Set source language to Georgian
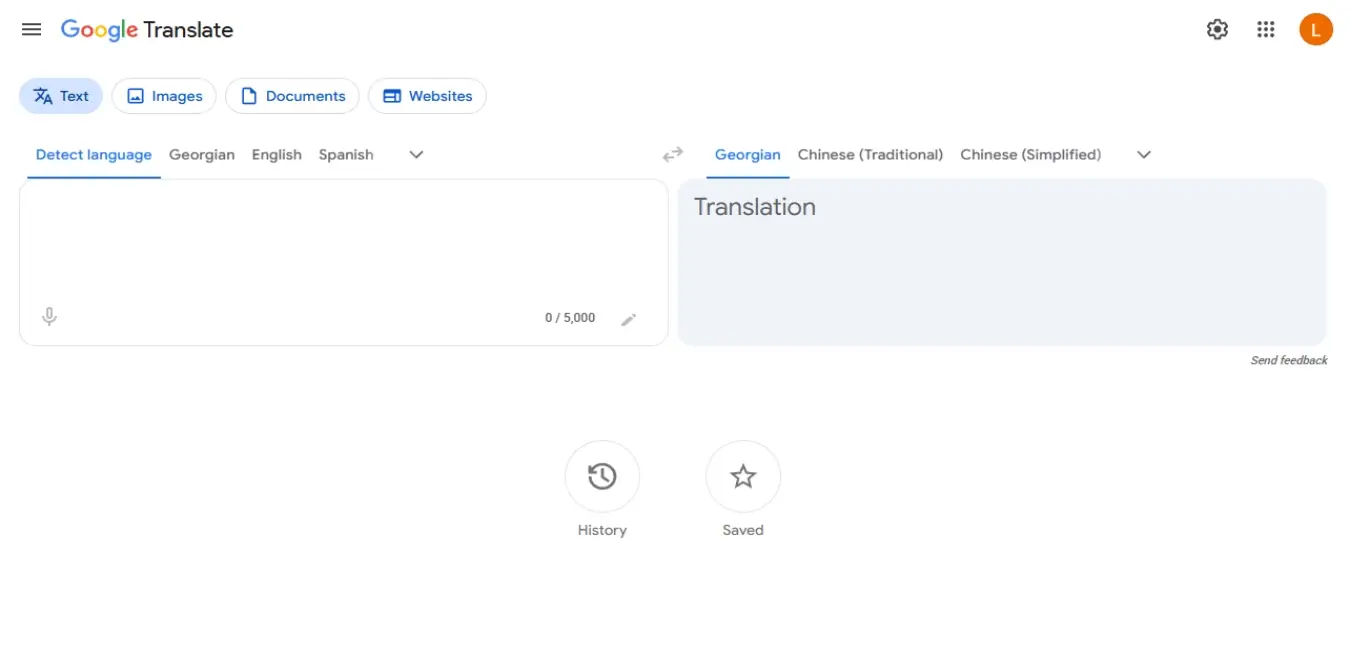The height and width of the screenshot is (654, 1350). pyautogui.click(x=202, y=155)
